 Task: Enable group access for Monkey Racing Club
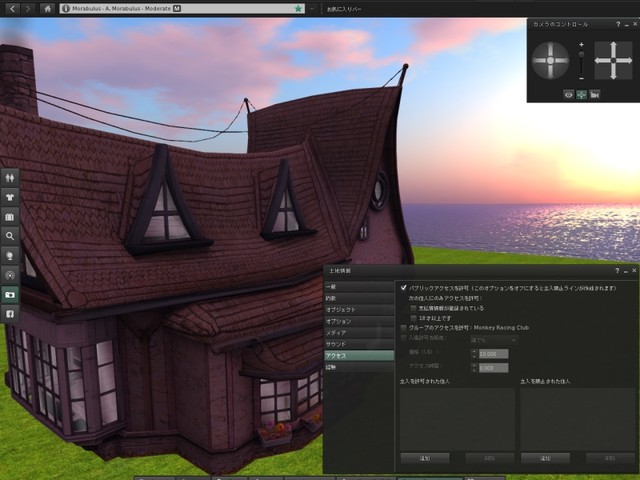[x=404, y=328]
